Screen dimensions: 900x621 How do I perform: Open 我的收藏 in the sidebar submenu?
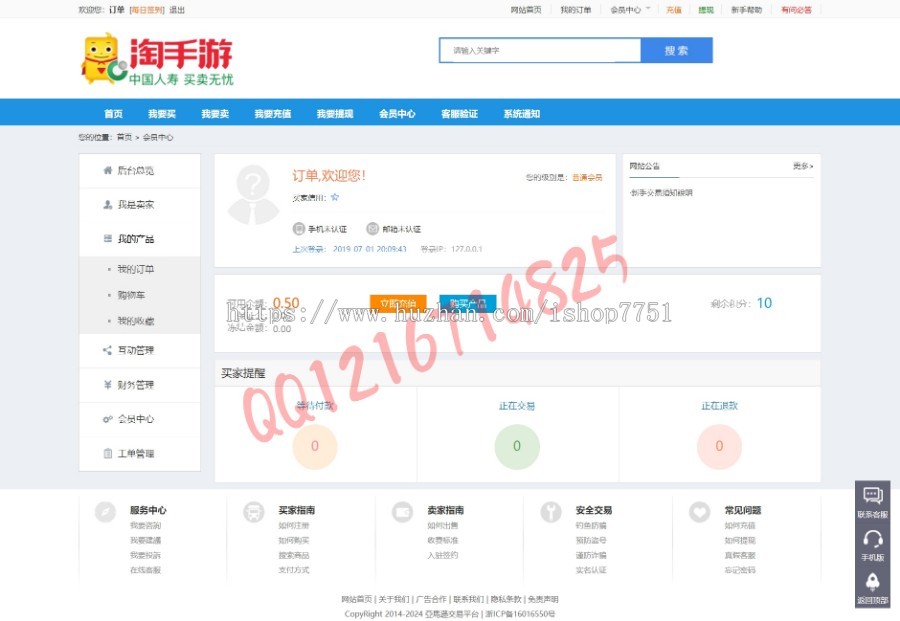tap(135, 321)
